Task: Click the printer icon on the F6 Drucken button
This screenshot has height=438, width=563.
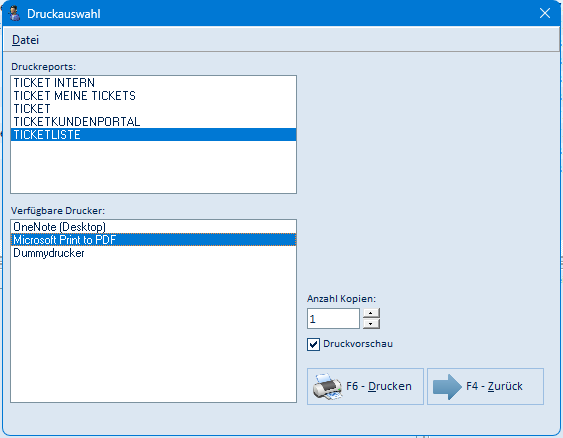Action: pyautogui.click(x=327, y=387)
